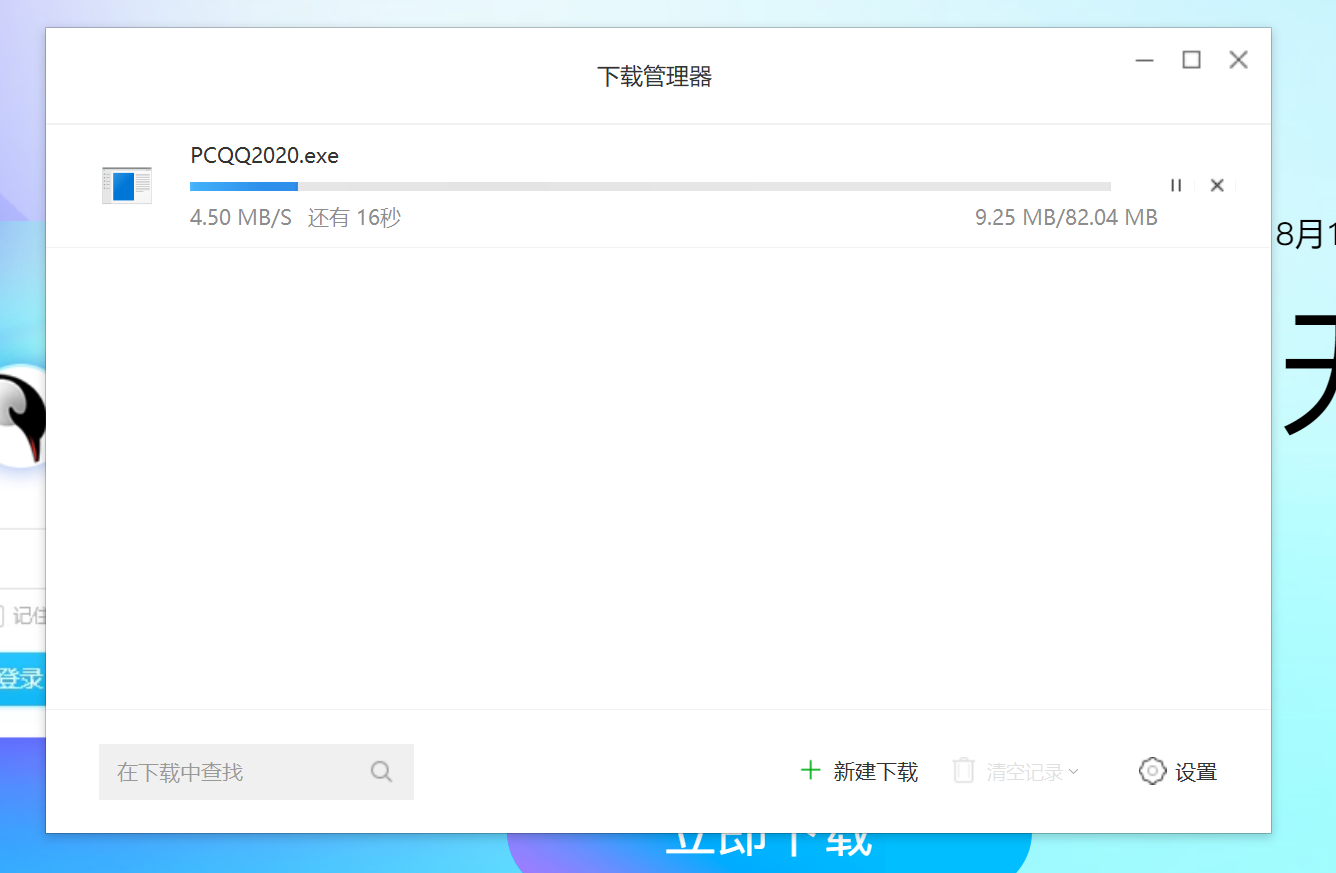
Task: Click the 设置 text label
Action: (x=1196, y=771)
